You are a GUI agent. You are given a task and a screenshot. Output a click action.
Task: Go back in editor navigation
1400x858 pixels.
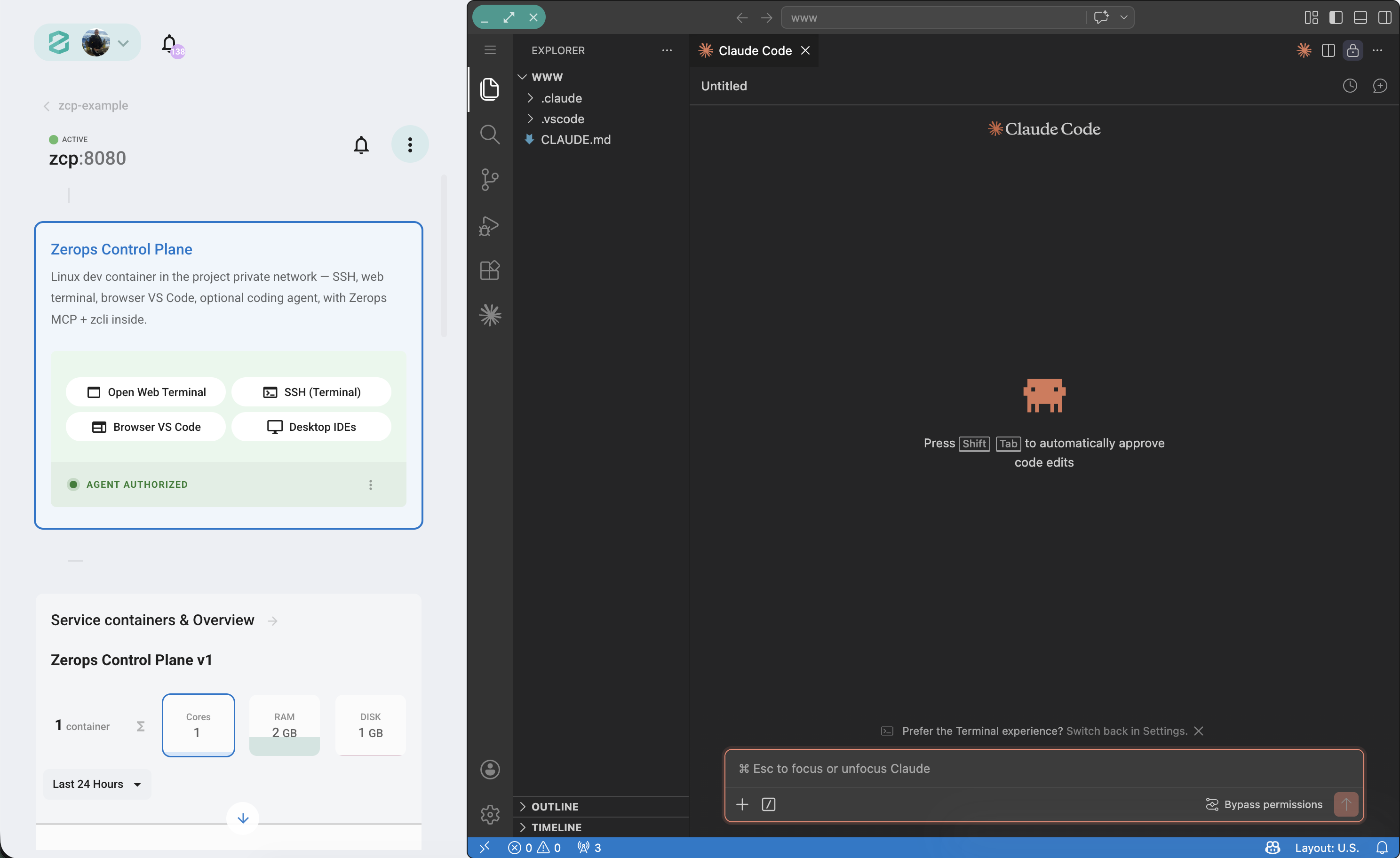(741, 17)
